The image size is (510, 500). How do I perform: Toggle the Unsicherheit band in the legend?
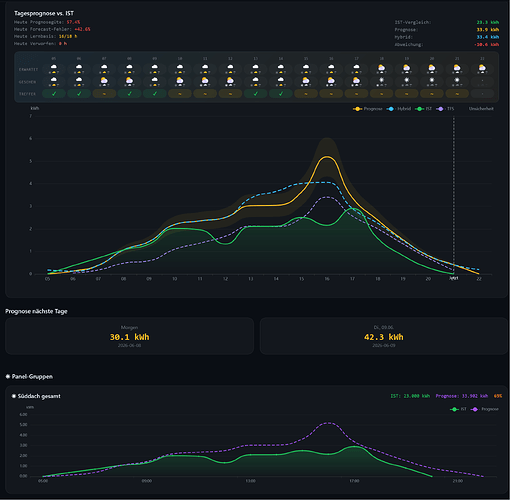(481, 109)
